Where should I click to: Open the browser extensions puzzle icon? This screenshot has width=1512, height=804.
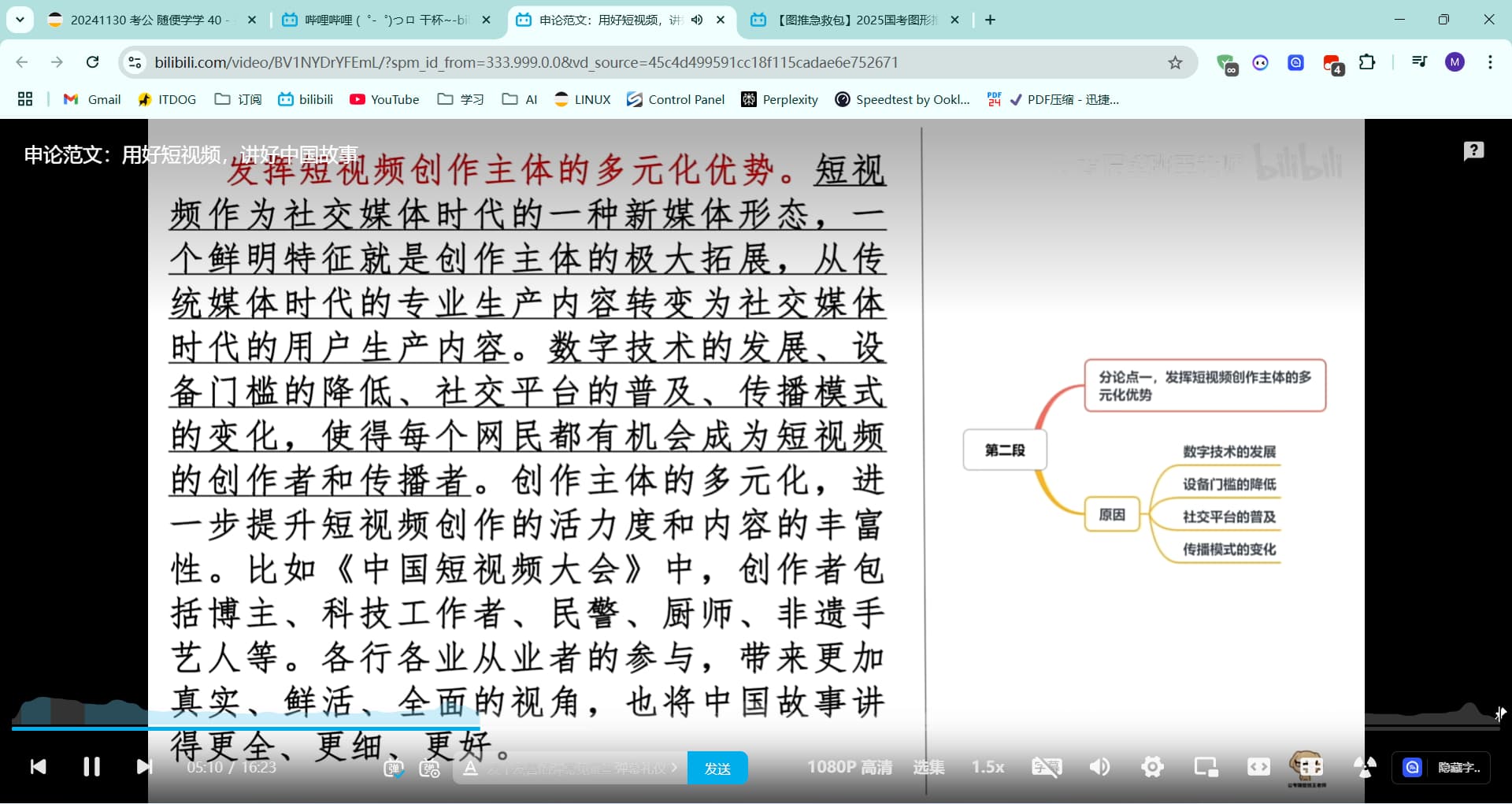coord(1368,62)
